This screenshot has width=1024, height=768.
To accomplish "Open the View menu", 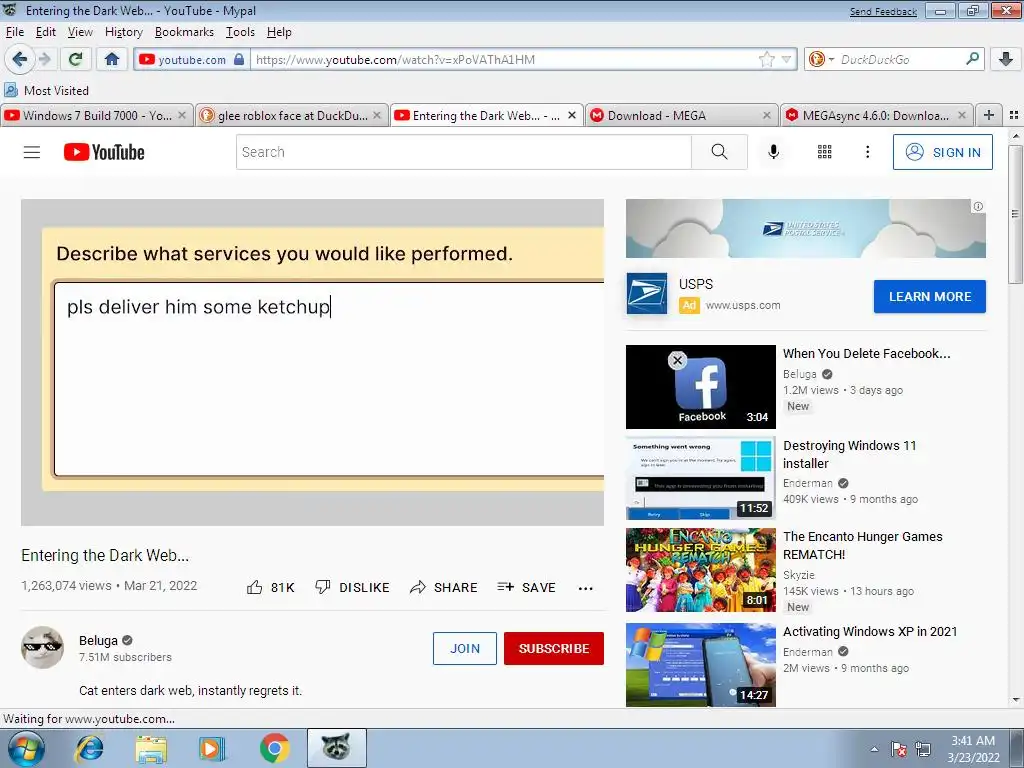I will click(x=80, y=32).
